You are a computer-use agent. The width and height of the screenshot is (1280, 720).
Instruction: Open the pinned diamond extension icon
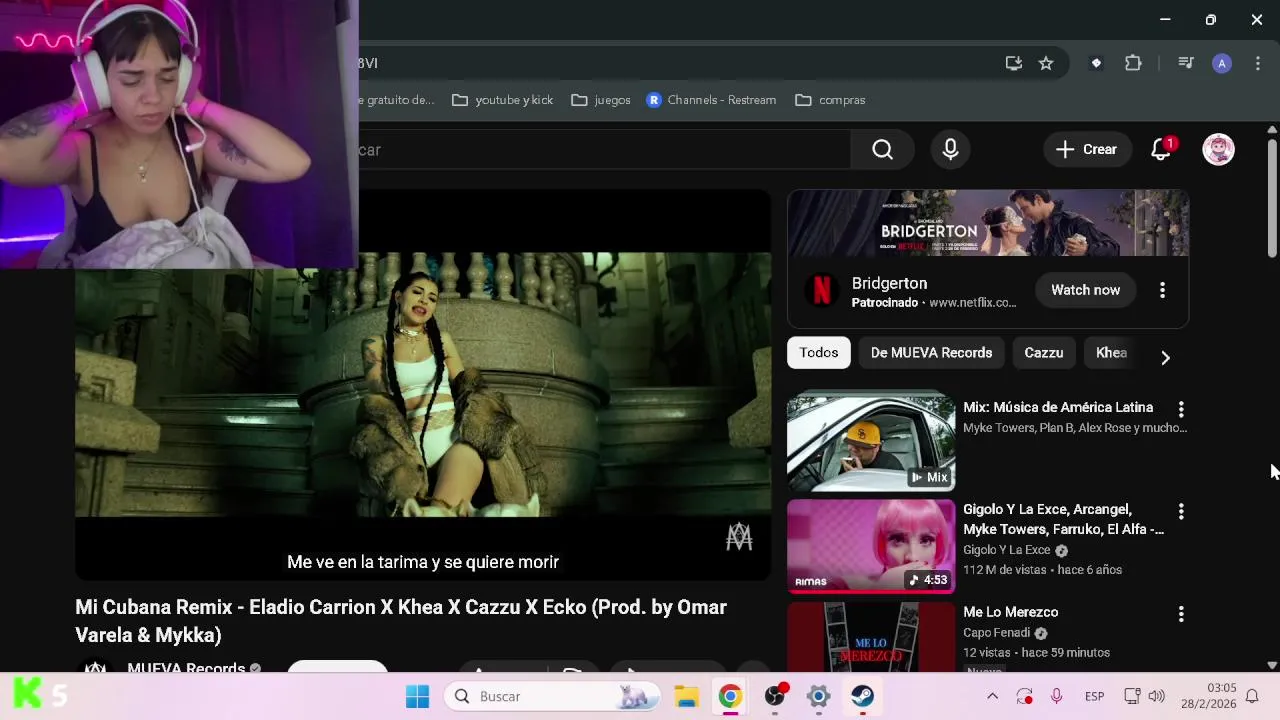1096,63
